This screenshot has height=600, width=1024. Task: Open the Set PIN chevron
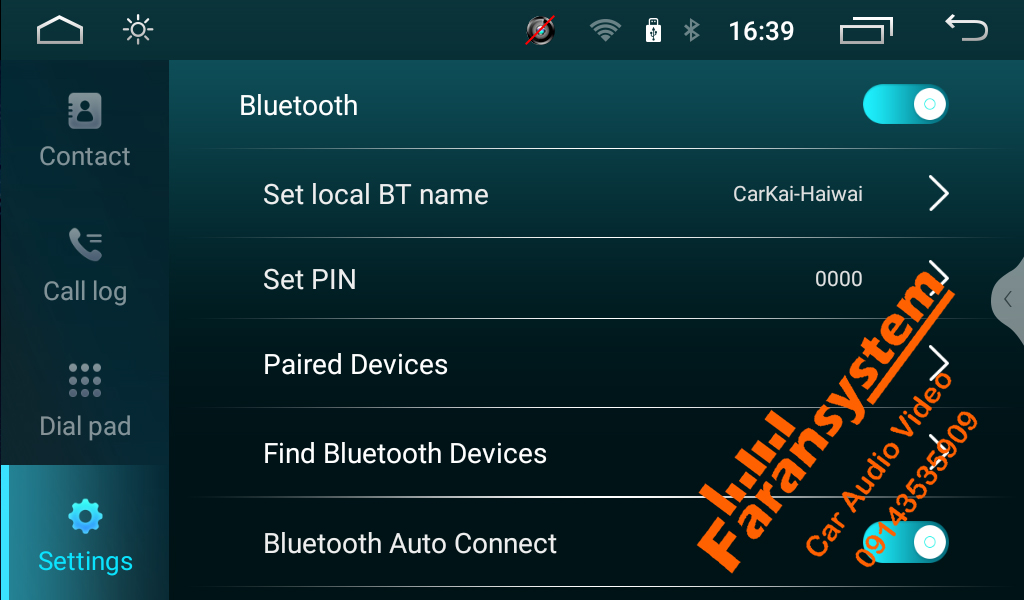click(938, 277)
